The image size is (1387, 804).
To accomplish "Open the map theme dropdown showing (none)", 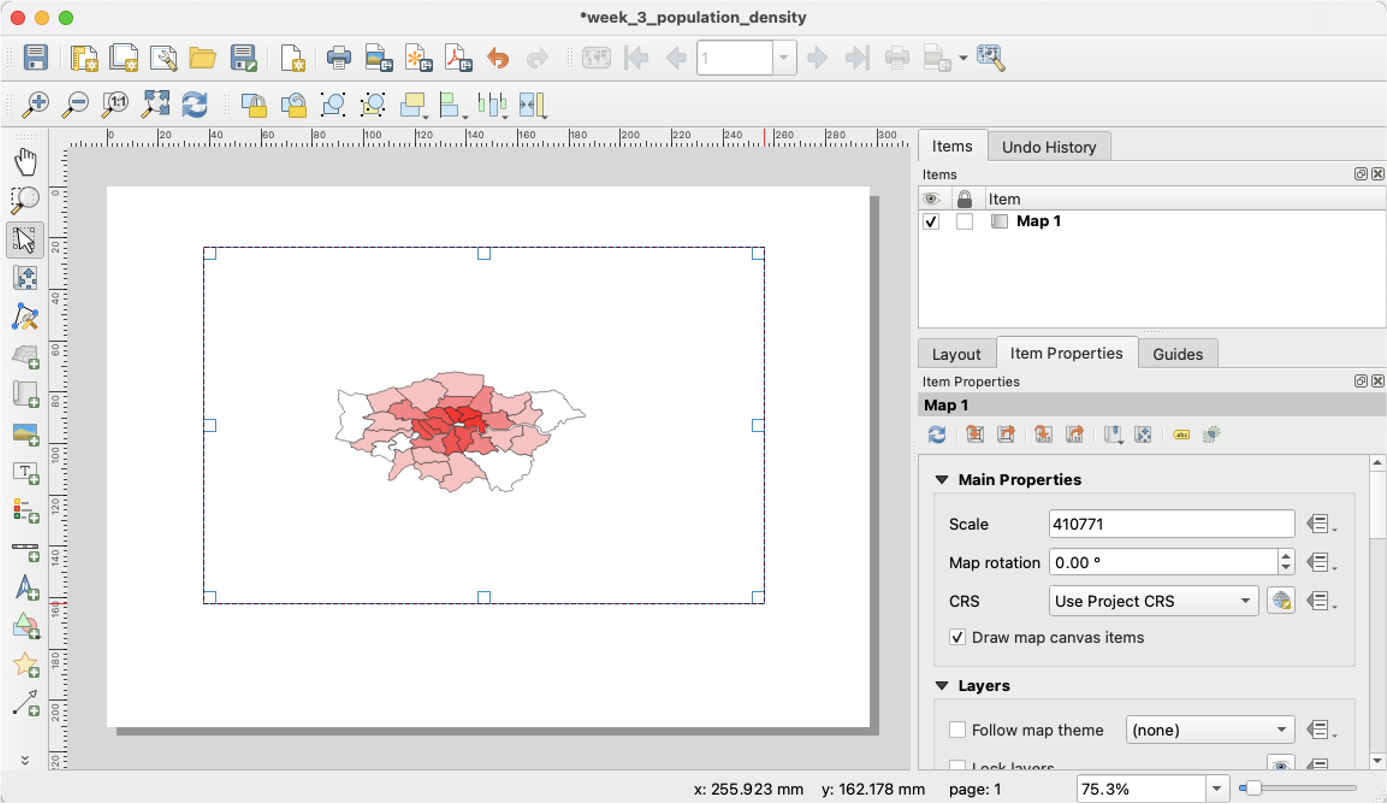I will (1209, 730).
